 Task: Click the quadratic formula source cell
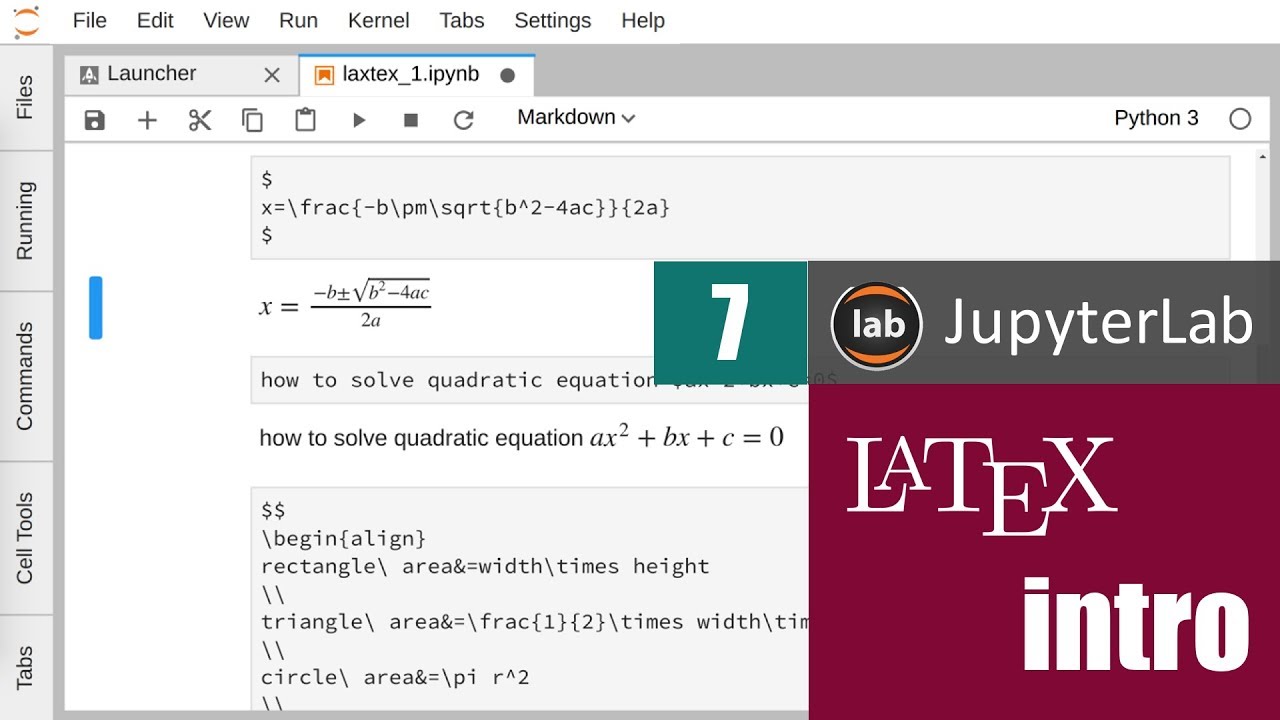[x=740, y=207]
